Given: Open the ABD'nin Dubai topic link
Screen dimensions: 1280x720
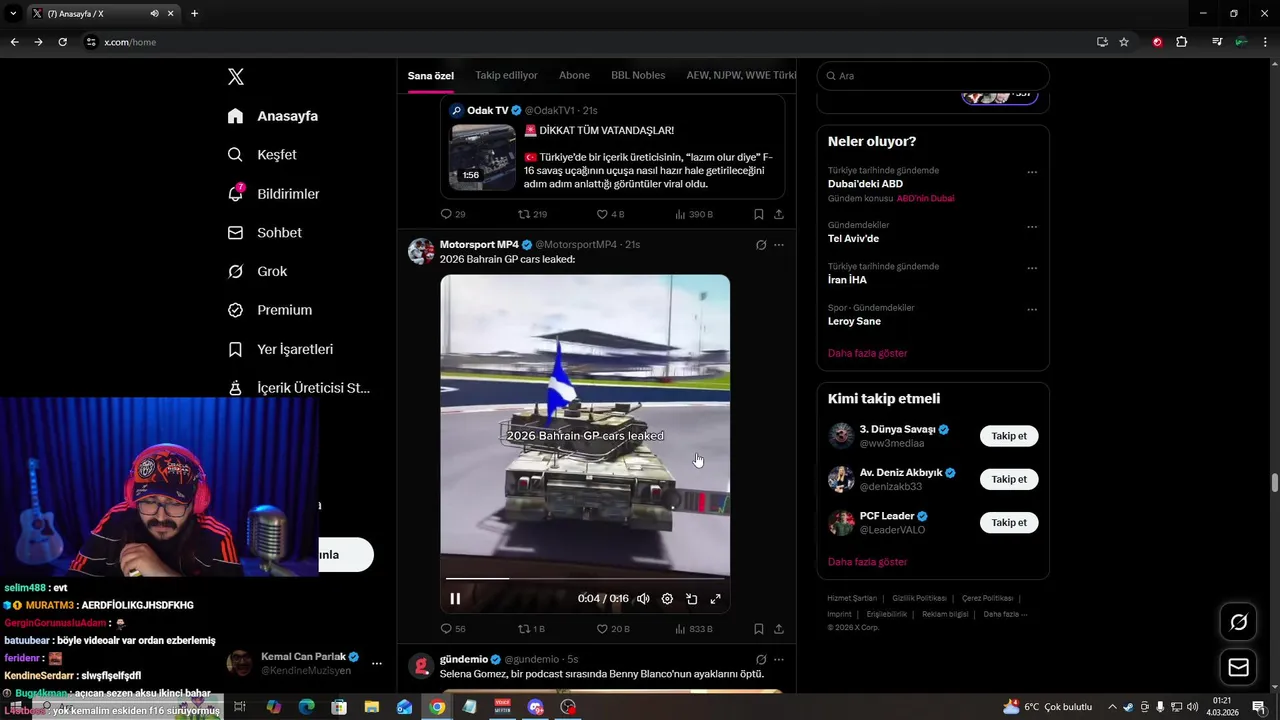Looking at the screenshot, I should coord(925,198).
